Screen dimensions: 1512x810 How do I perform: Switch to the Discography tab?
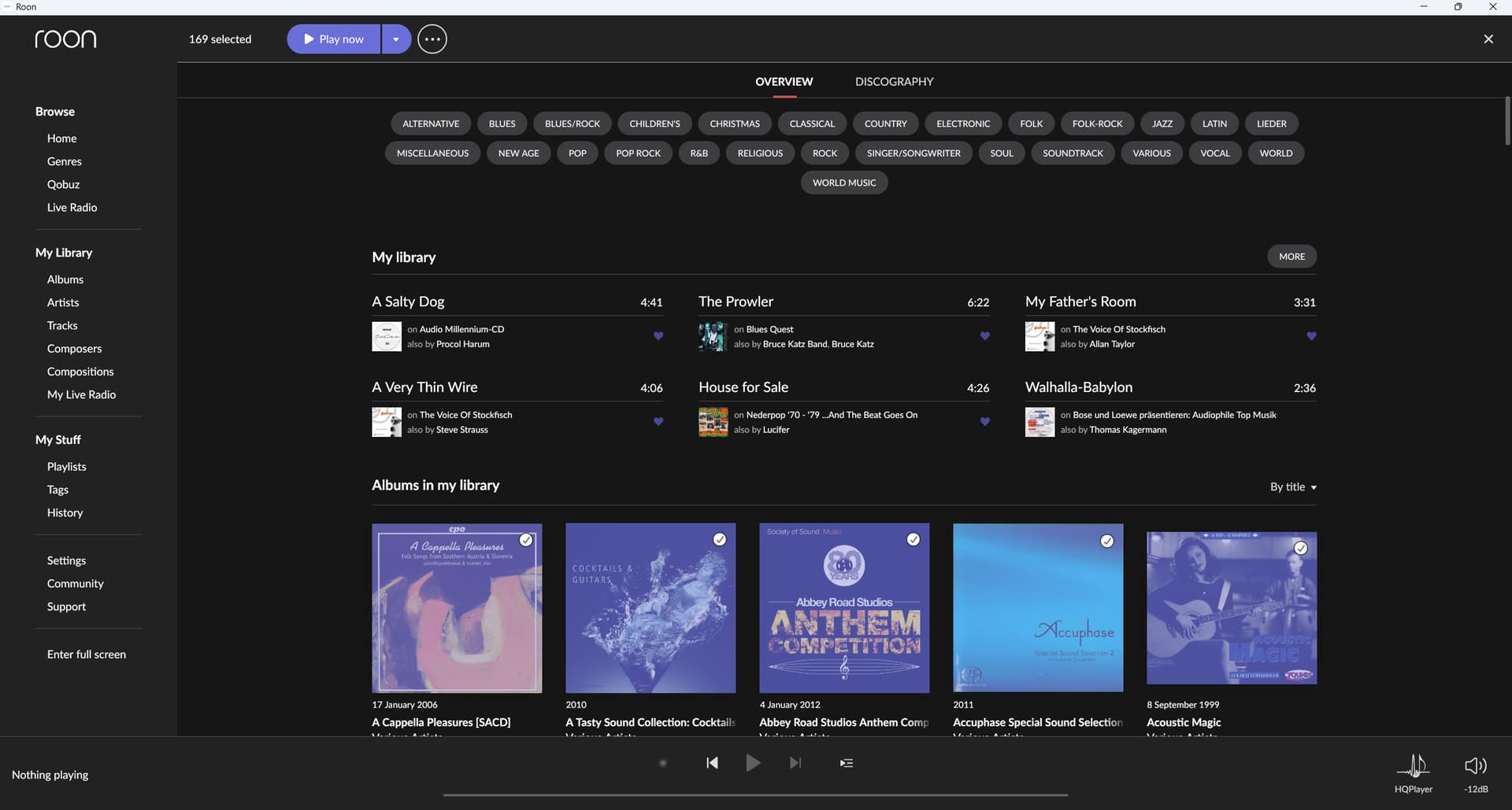[894, 82]
